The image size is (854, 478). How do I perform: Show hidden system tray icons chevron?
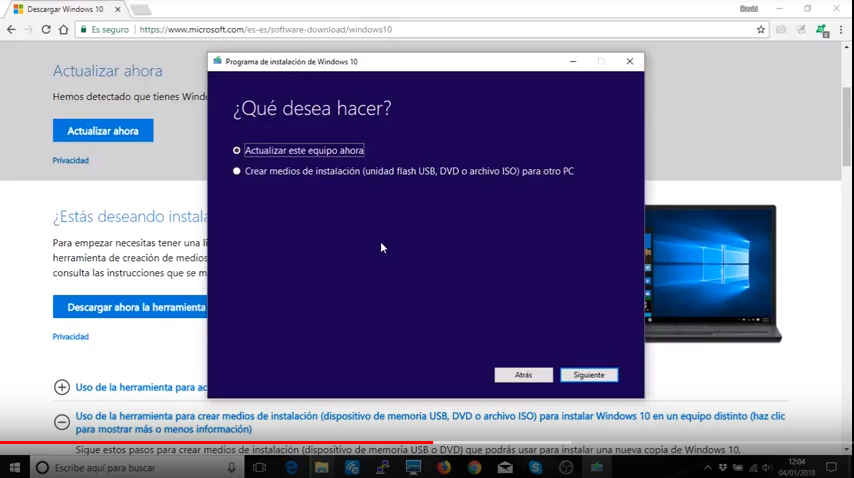(x=708, y=467)
